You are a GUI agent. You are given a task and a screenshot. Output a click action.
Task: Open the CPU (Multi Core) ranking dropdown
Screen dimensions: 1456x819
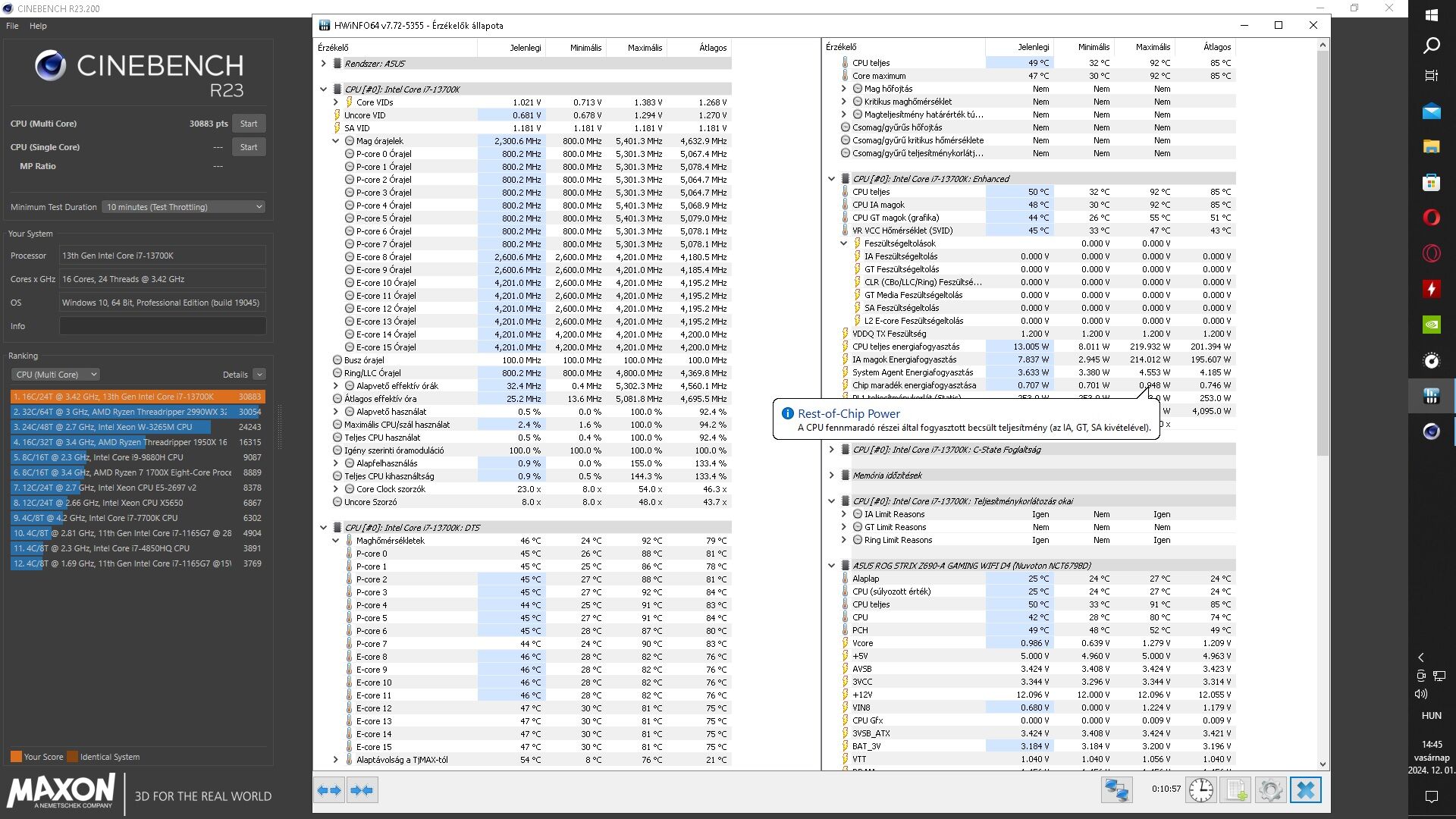(x=55, y=375)
